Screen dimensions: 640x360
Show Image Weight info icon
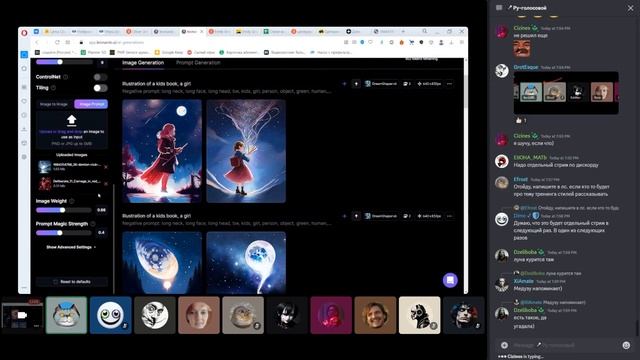[x=72, y=201]
